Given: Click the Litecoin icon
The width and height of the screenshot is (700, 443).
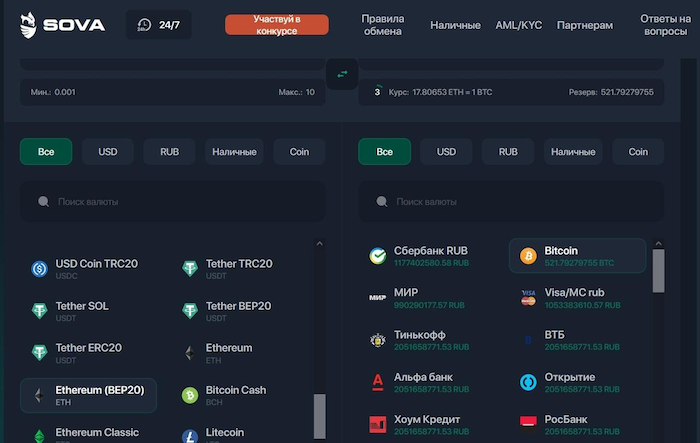Looking at the screenshot, I should click(190, 436).
